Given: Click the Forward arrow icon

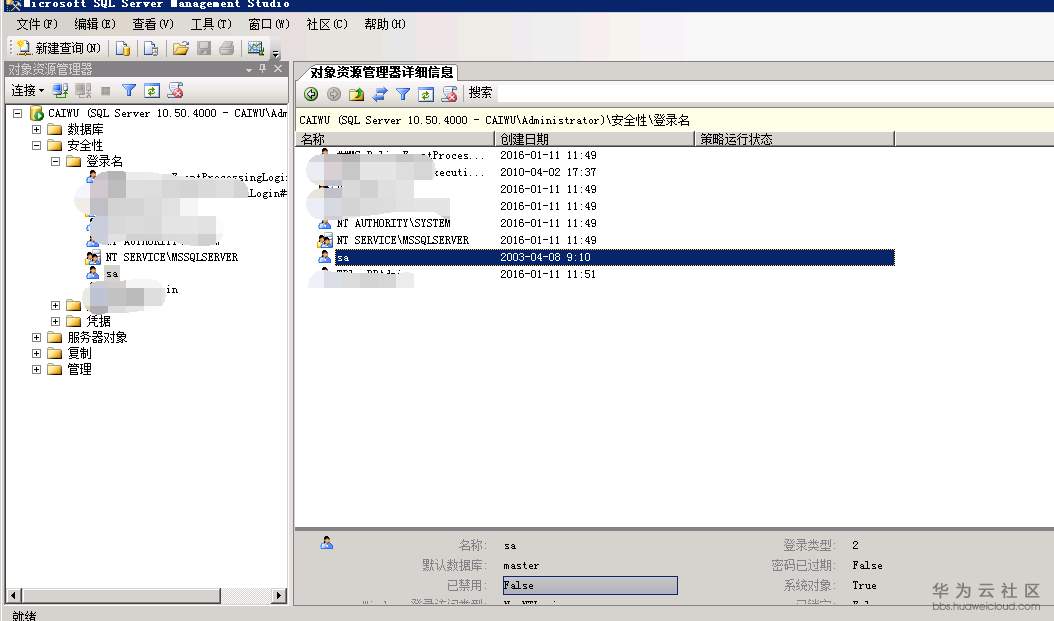Looking at the screenshot, I should 333,94.
